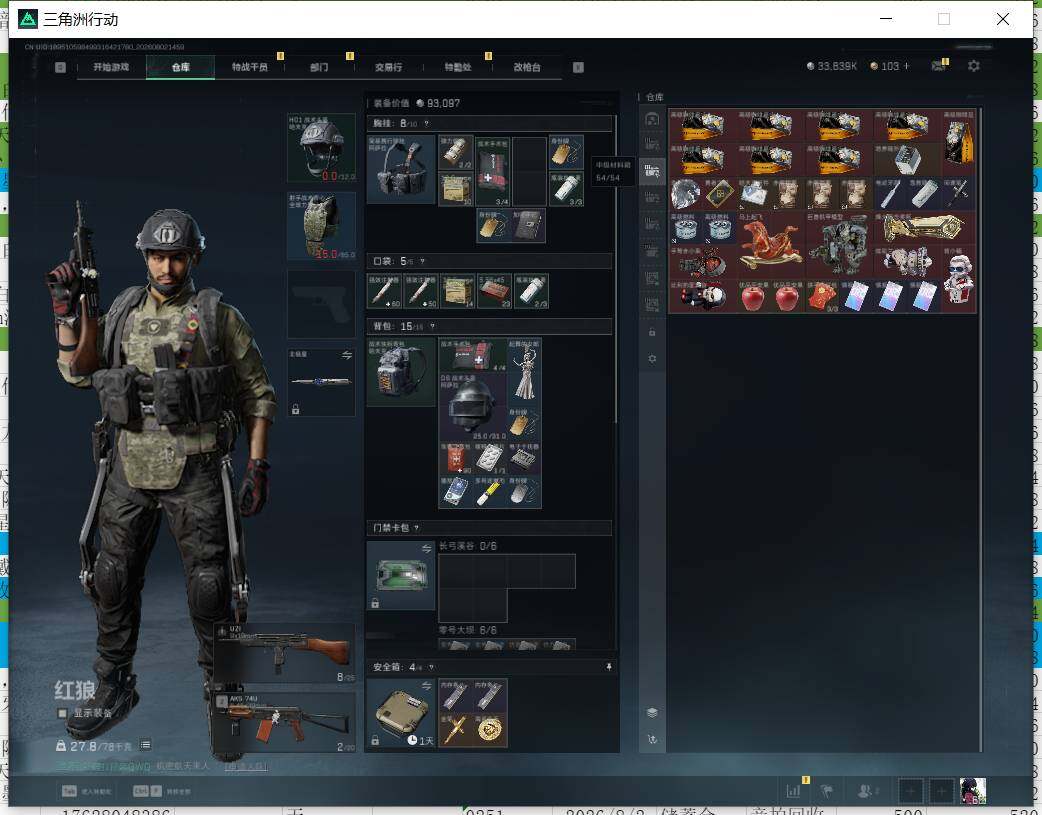
Task: Click the empty pistol slot
Action: 321,304
